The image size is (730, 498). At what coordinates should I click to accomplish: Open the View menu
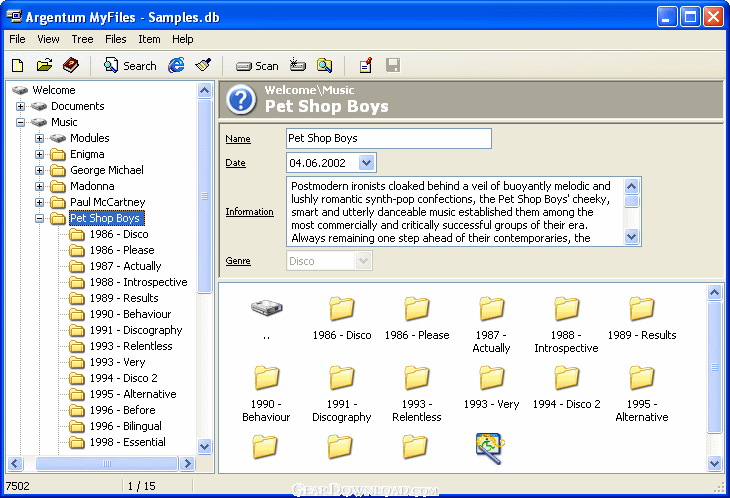point(48,39)
